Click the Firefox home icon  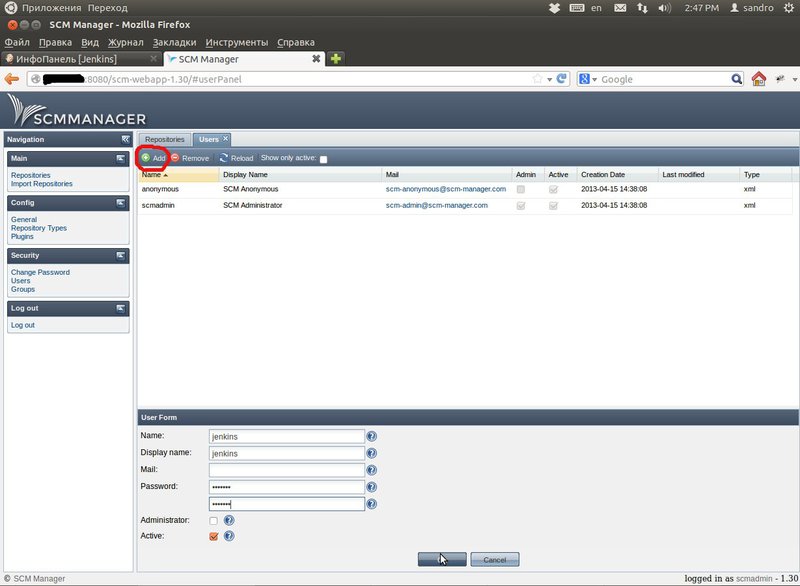click(x=759, y=79)
